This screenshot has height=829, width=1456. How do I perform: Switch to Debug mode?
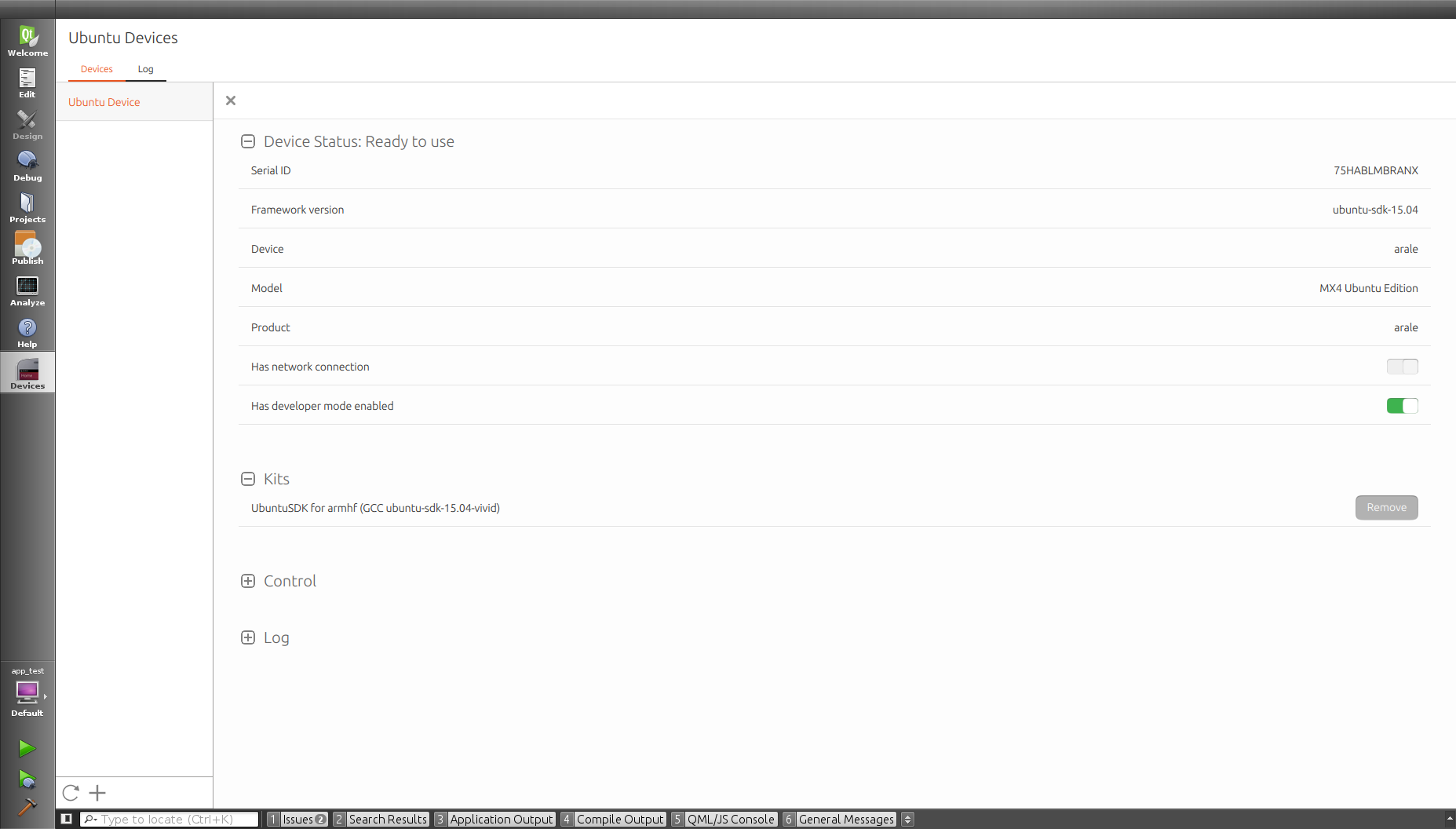27,166
